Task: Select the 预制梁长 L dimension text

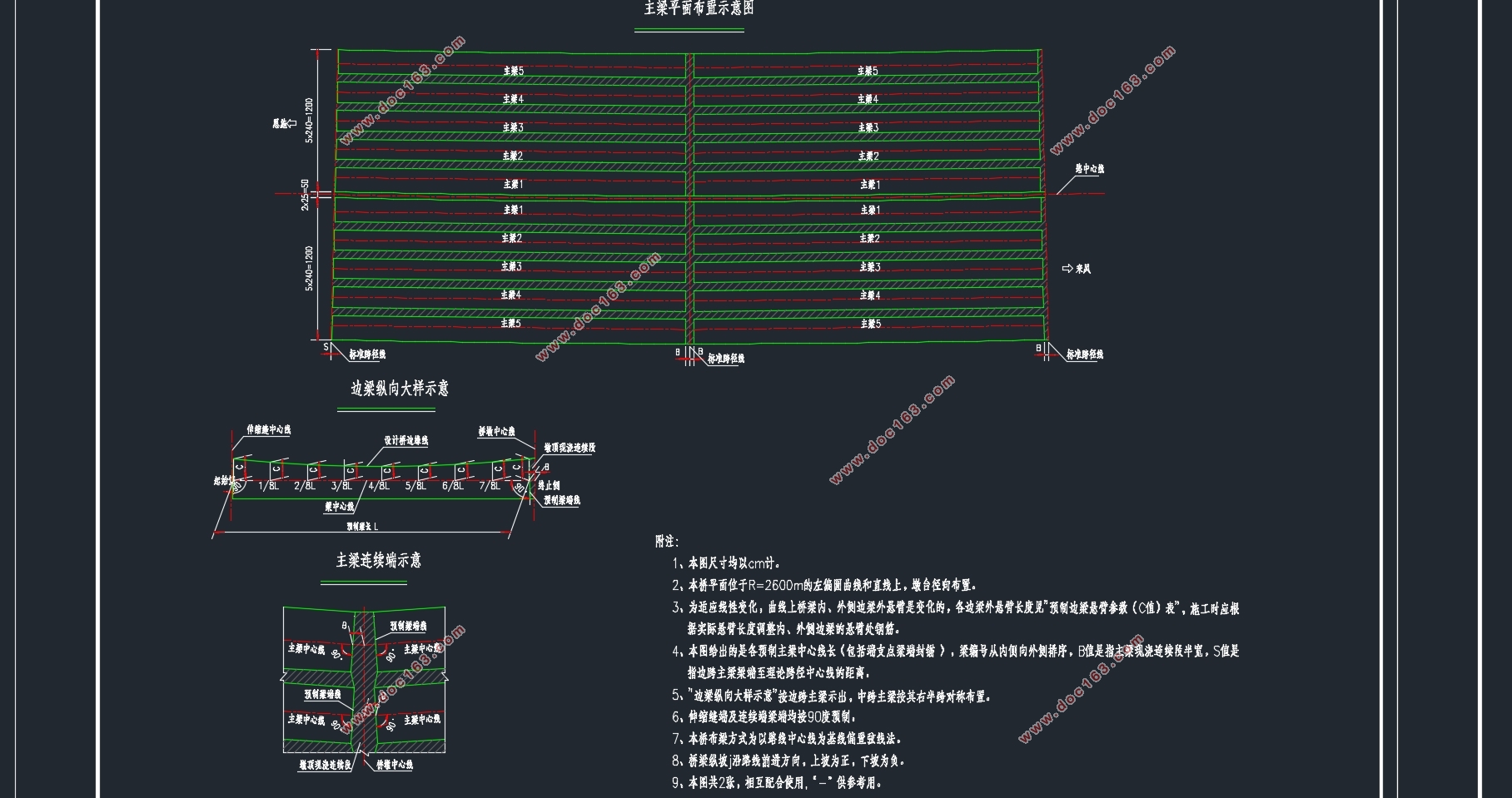Action: pos(362,527)
